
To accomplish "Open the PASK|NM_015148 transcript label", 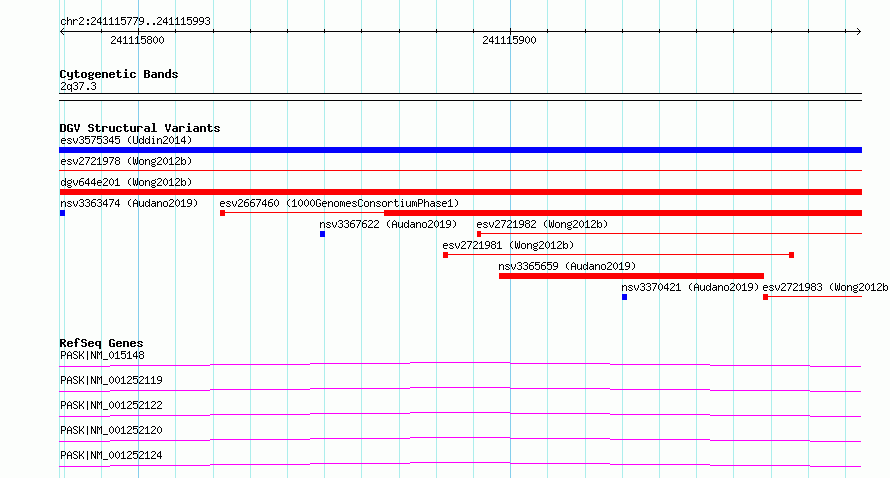I will point(102,355).
